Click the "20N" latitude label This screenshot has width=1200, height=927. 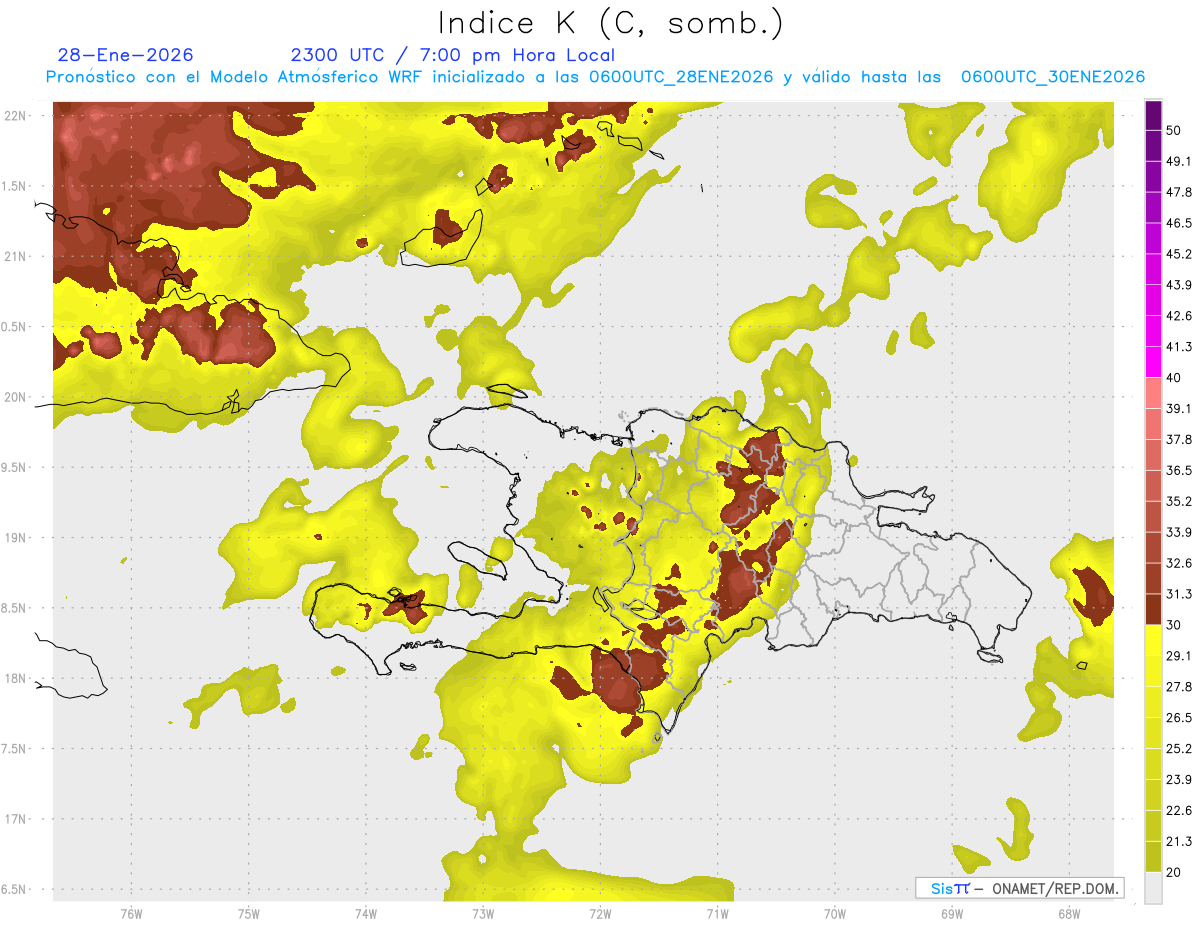pyautogui.click(x=17, y=397)
